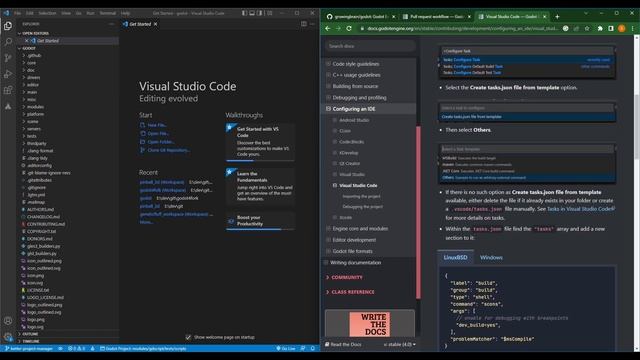Open the Accounts icon in VS Code activity bar
Viewport: 640px width, 360px height.
tap(8, 321)
